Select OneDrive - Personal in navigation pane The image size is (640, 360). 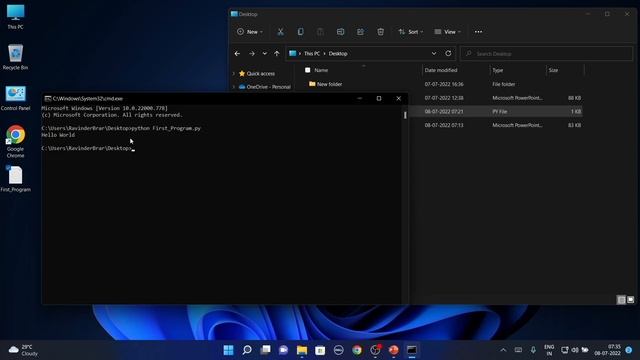tap(264, 87)
